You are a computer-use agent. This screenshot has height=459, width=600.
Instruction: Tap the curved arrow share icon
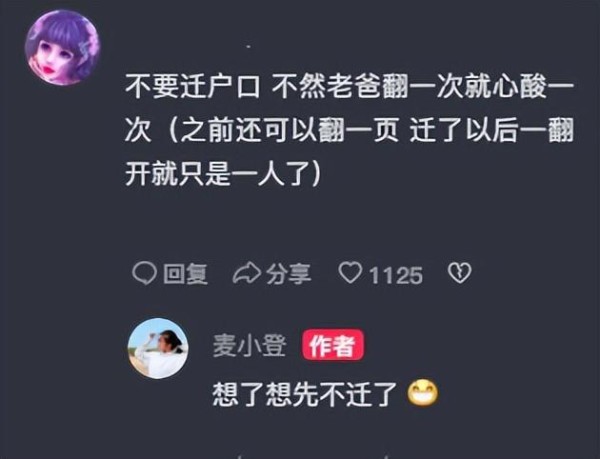247,273
